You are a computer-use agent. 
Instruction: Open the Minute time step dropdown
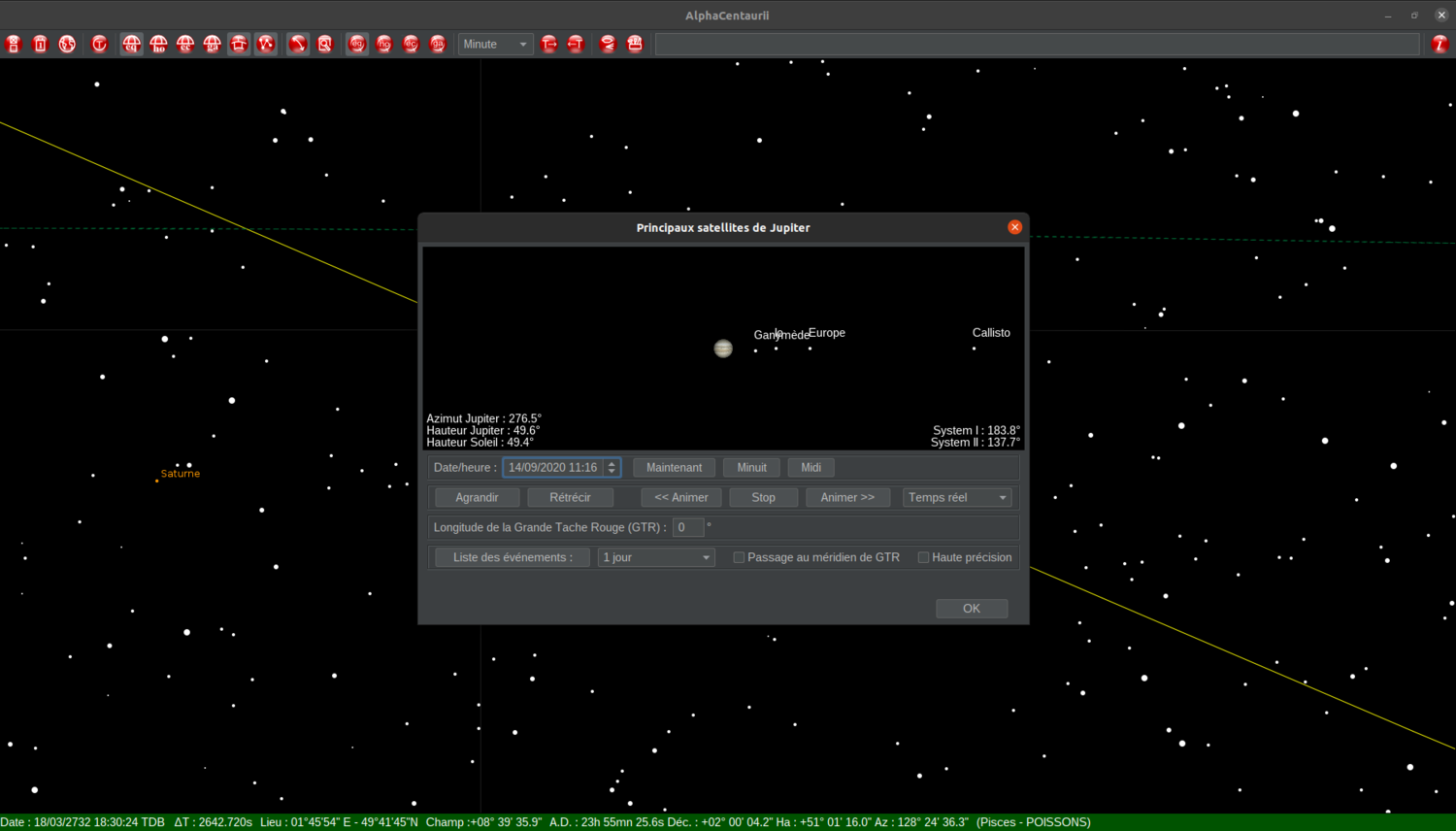pos(495,44)
